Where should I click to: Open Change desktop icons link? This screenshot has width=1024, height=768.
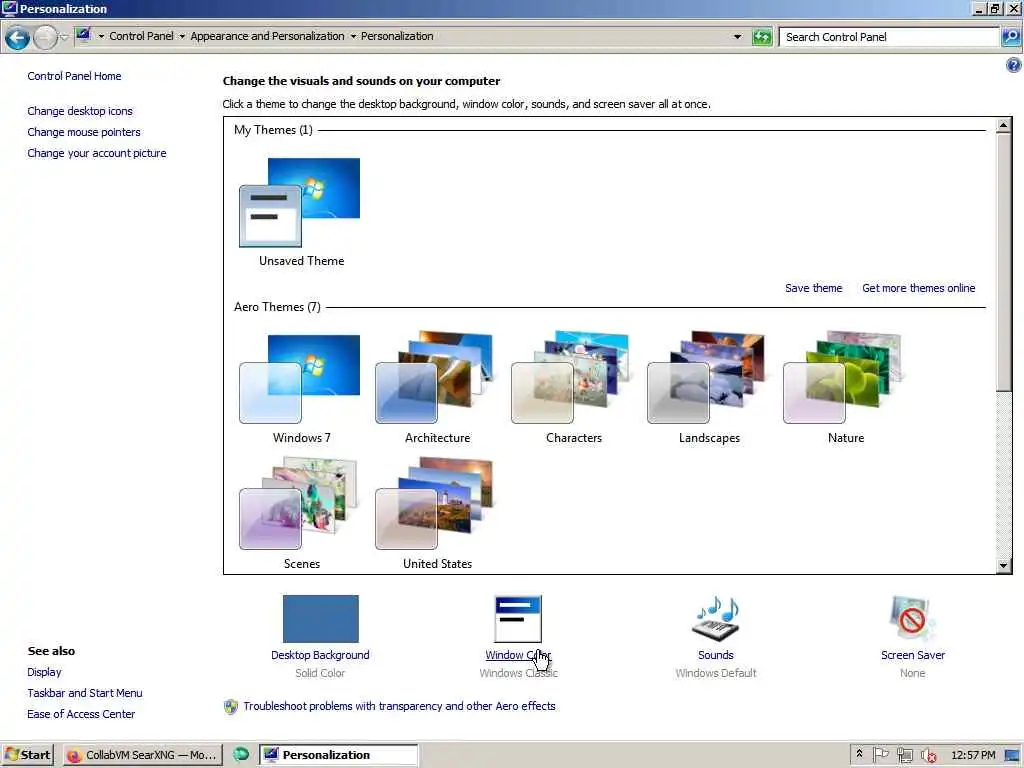point(80,111)
